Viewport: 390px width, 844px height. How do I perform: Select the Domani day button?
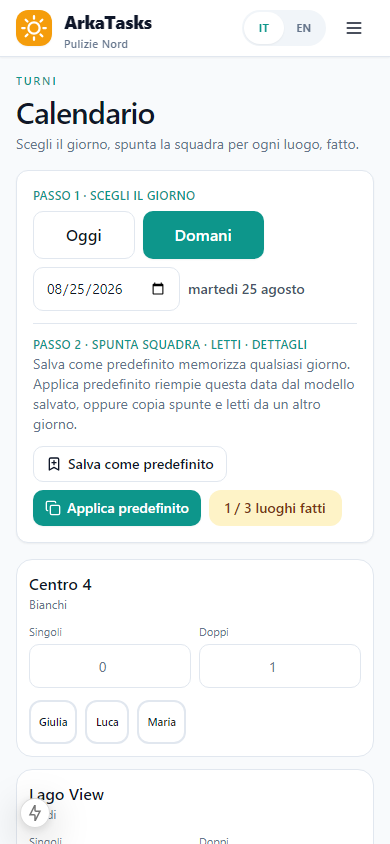(203, 235)
